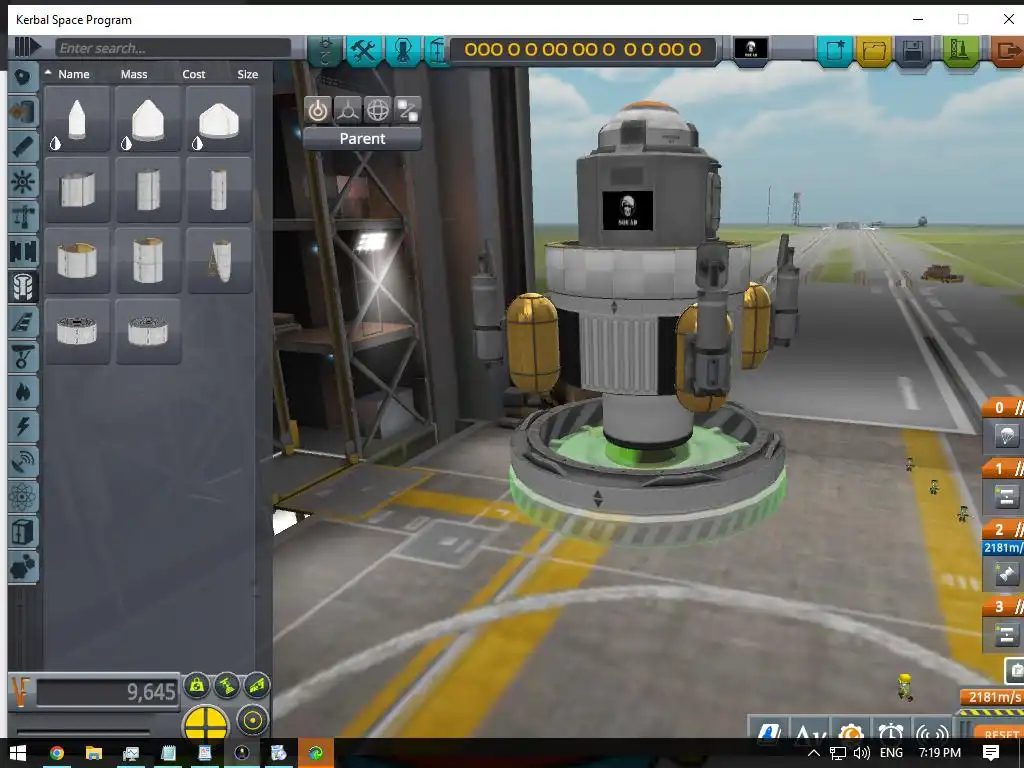Sort parts by Name

[x=73, y=74]
